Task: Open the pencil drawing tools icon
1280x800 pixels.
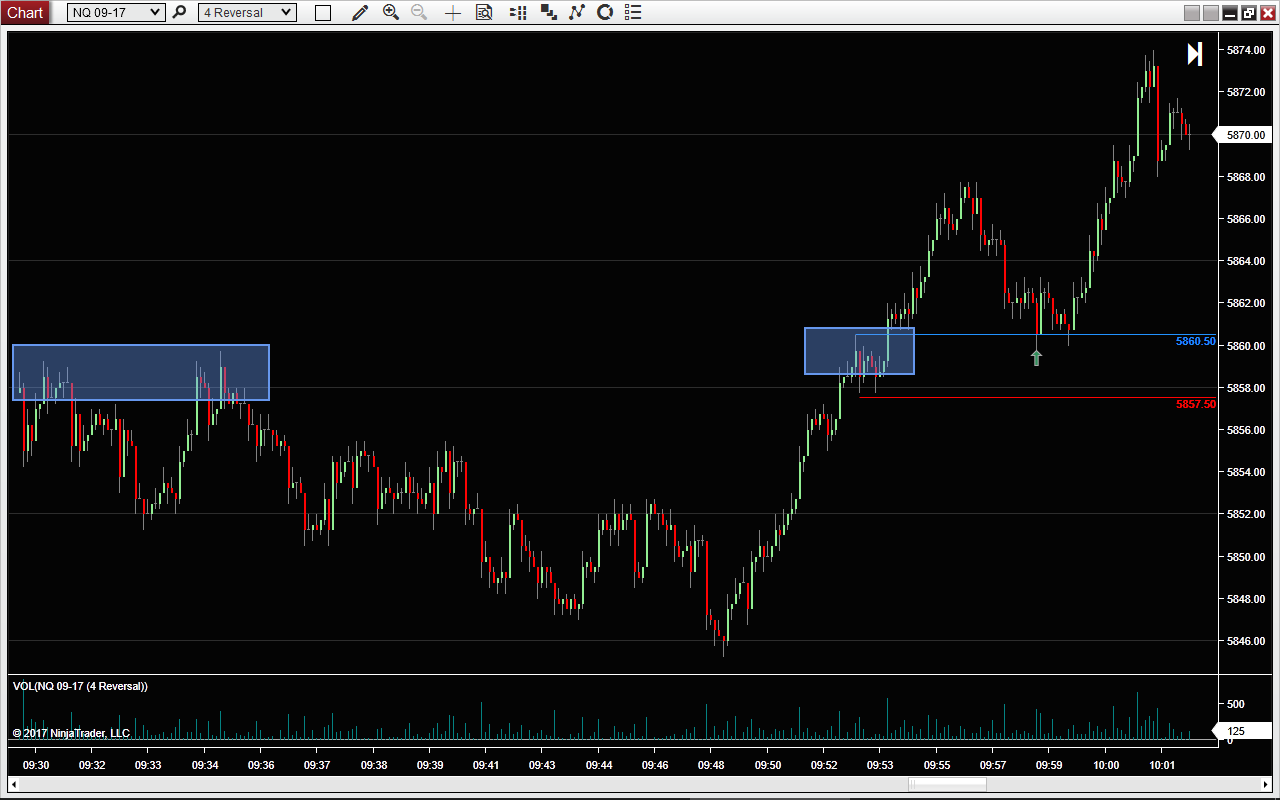Action: [360, 12]
